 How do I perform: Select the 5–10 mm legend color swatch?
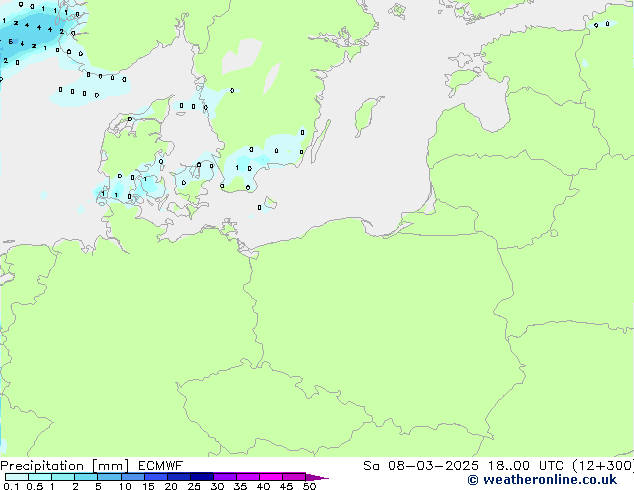(109, 477)
